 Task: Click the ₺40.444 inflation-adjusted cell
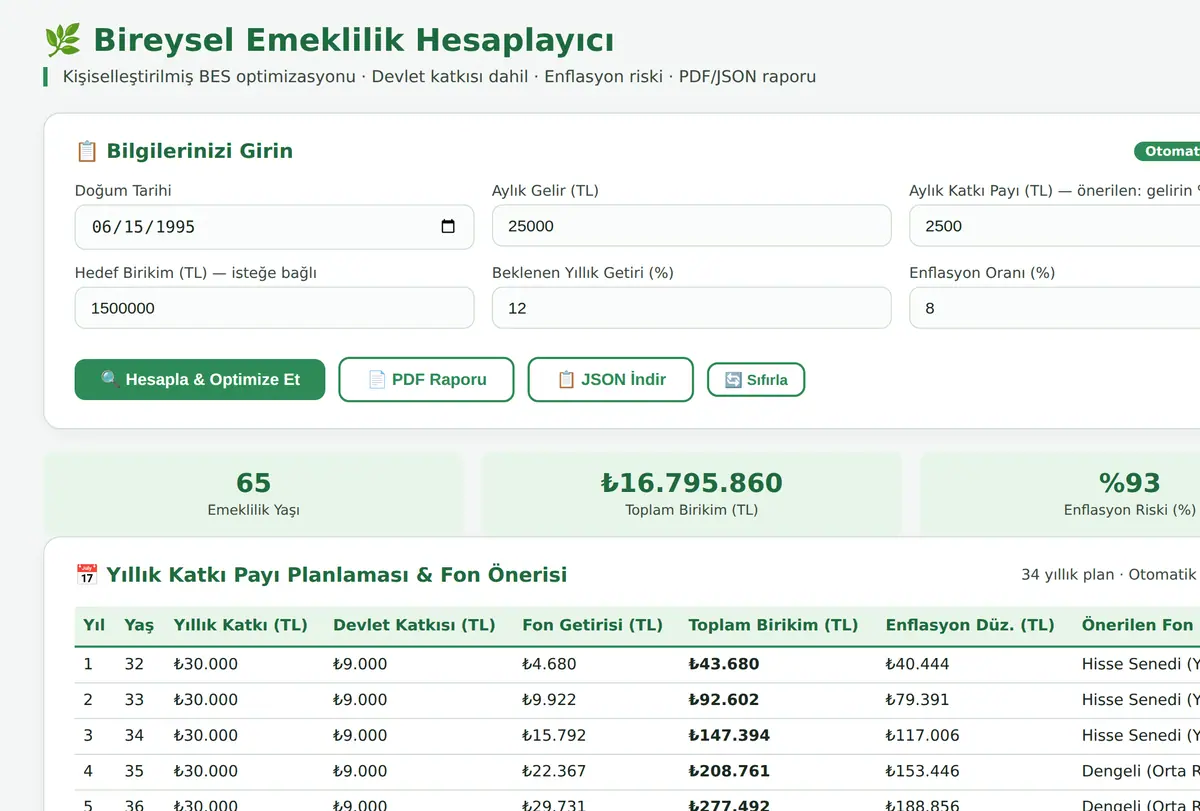click(x=917, y=664)
